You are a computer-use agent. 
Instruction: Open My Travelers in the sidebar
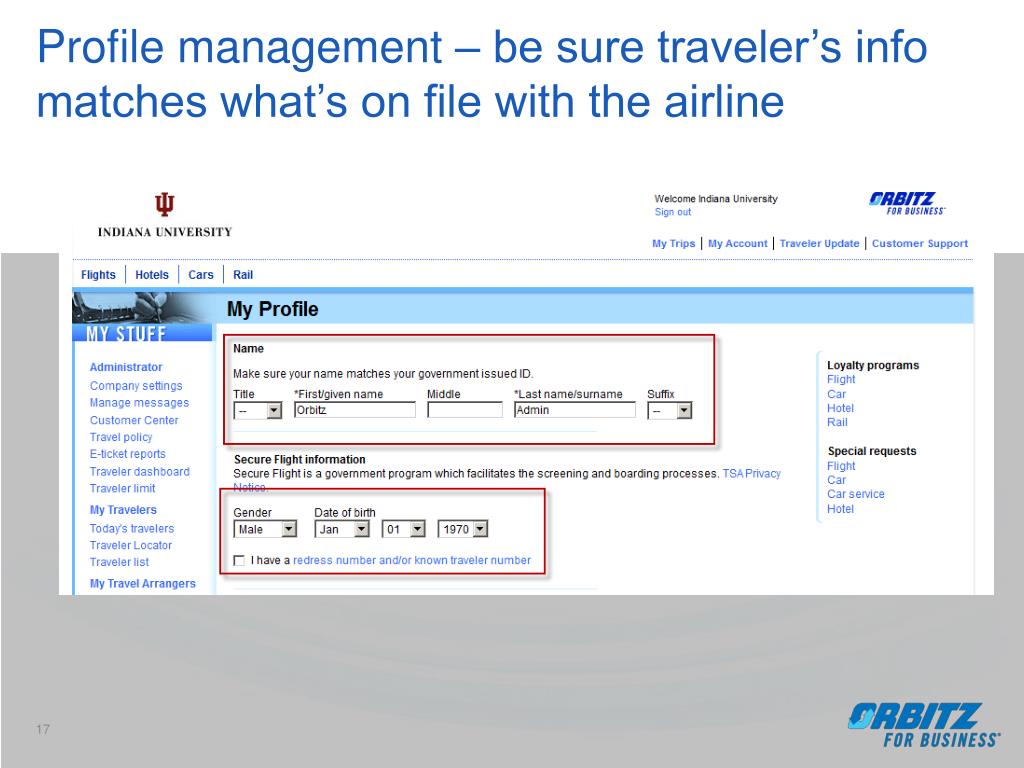click(x=123, y=510)
